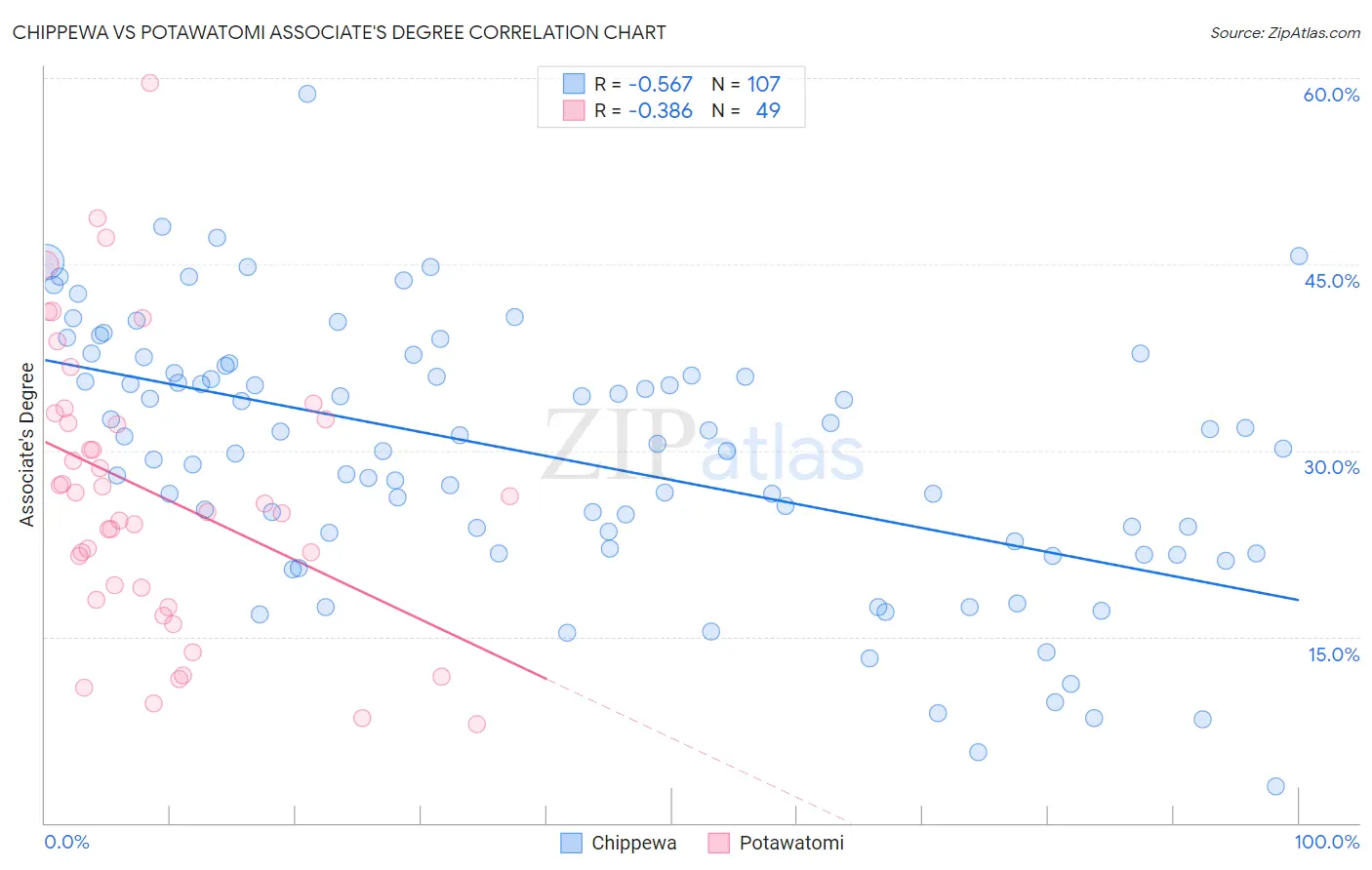Image resolution: width=1372 pixels, height=870 pixels.
Task: Click the 60.0% y-axis label
Action: (x=1331, y=95)
